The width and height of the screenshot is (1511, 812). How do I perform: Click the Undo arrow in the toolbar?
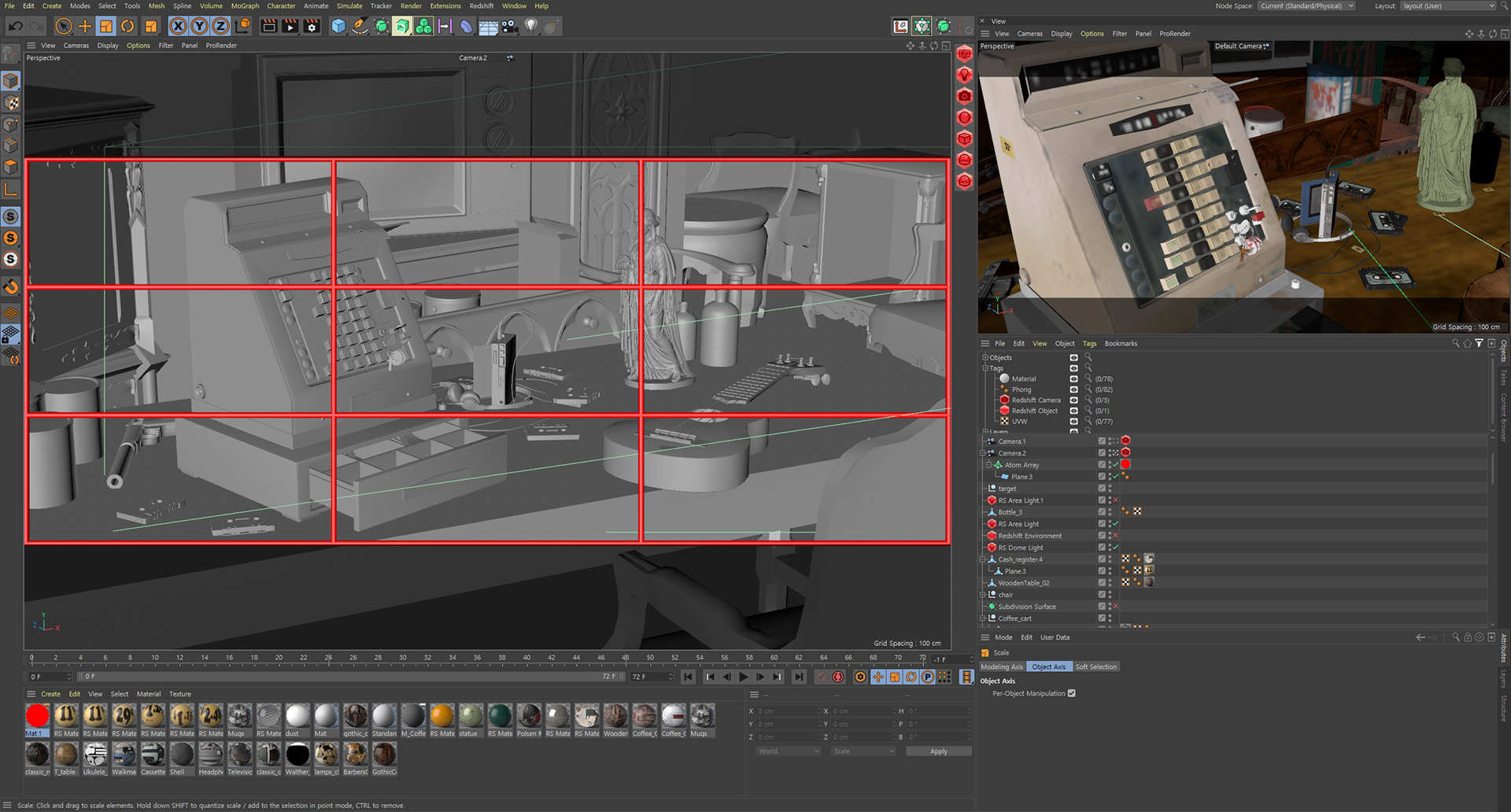[15, 26]
